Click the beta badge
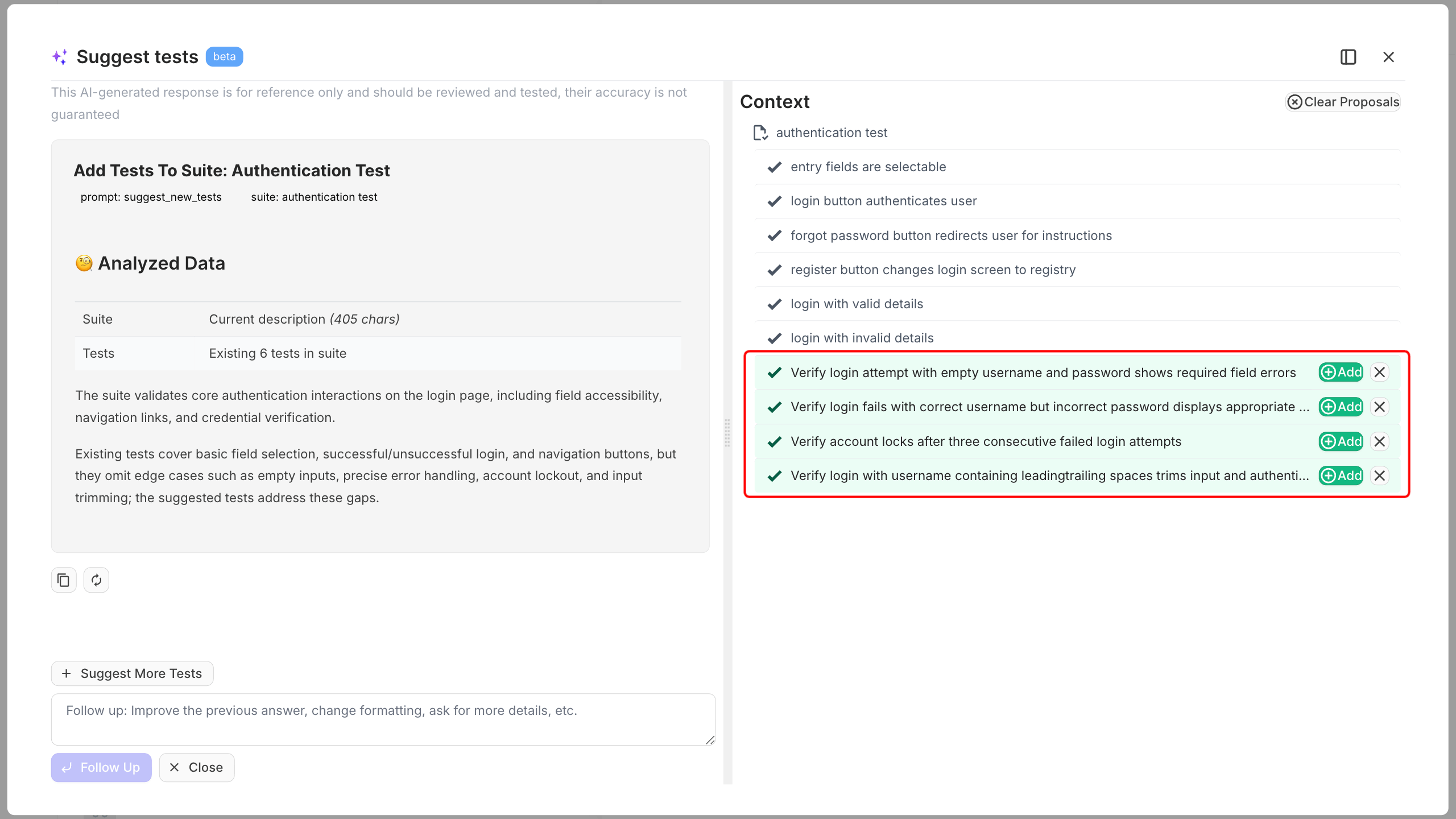This screenshot has height=819, width=1456. 224,57
